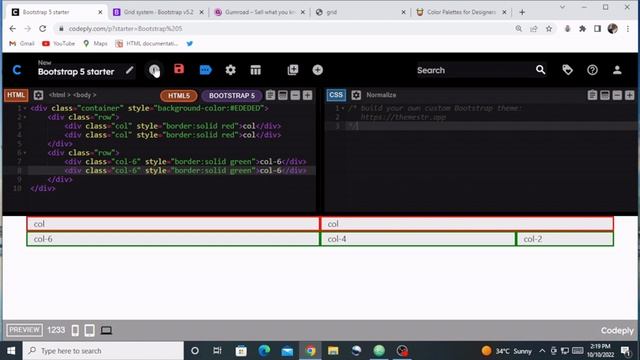Expand HTML panel with plus icon
The image size is (640, 360).
307,95
